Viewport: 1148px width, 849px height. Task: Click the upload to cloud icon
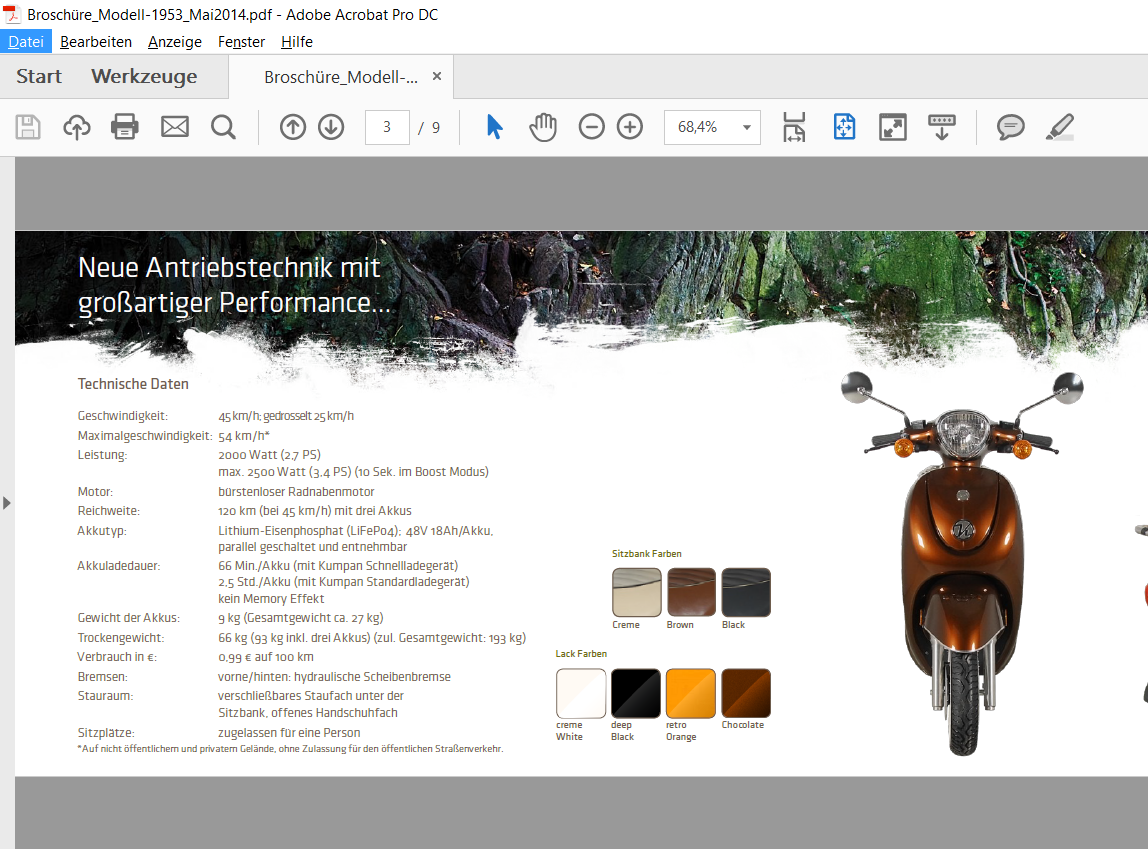77,127
